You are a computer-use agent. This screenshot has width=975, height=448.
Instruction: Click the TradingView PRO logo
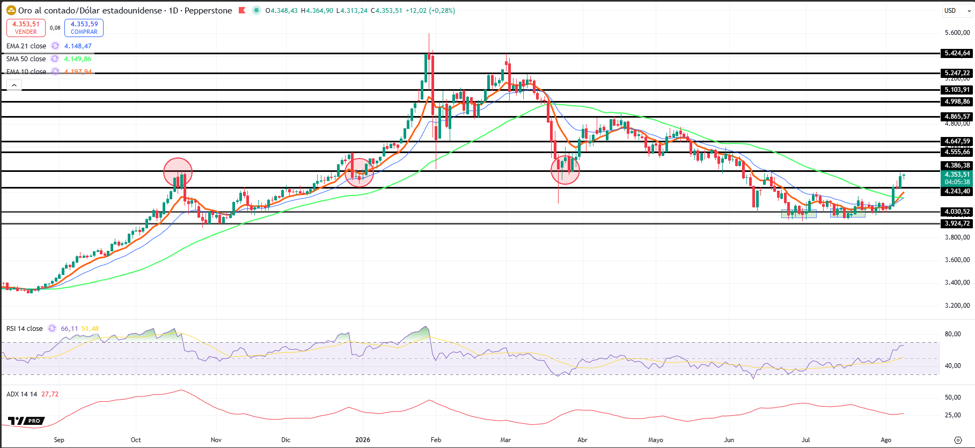coord(27,421)
